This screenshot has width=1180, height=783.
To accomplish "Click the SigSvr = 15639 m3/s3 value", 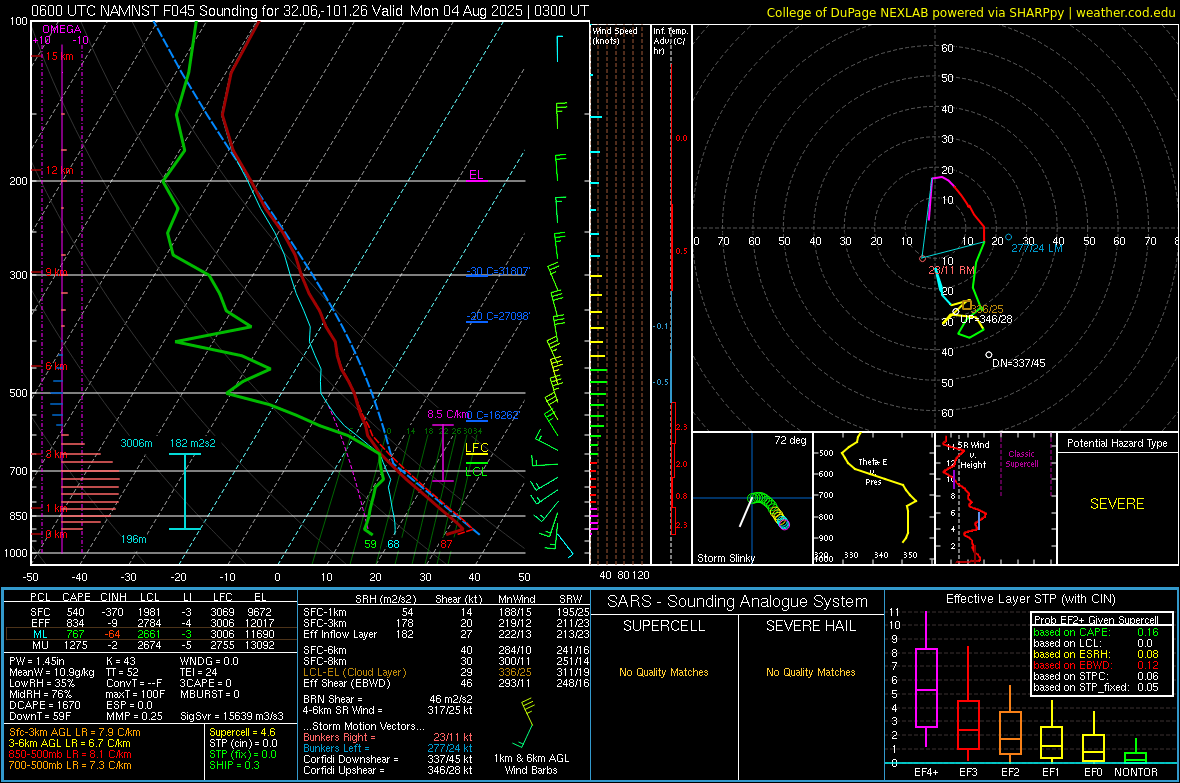I will pyautogui.click(x=232, y=716).
